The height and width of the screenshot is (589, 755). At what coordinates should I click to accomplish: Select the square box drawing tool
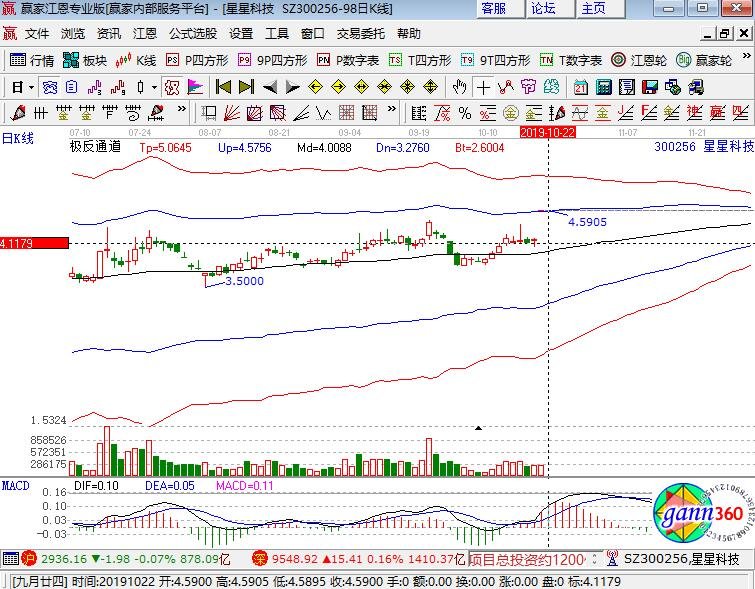point(208,114)
